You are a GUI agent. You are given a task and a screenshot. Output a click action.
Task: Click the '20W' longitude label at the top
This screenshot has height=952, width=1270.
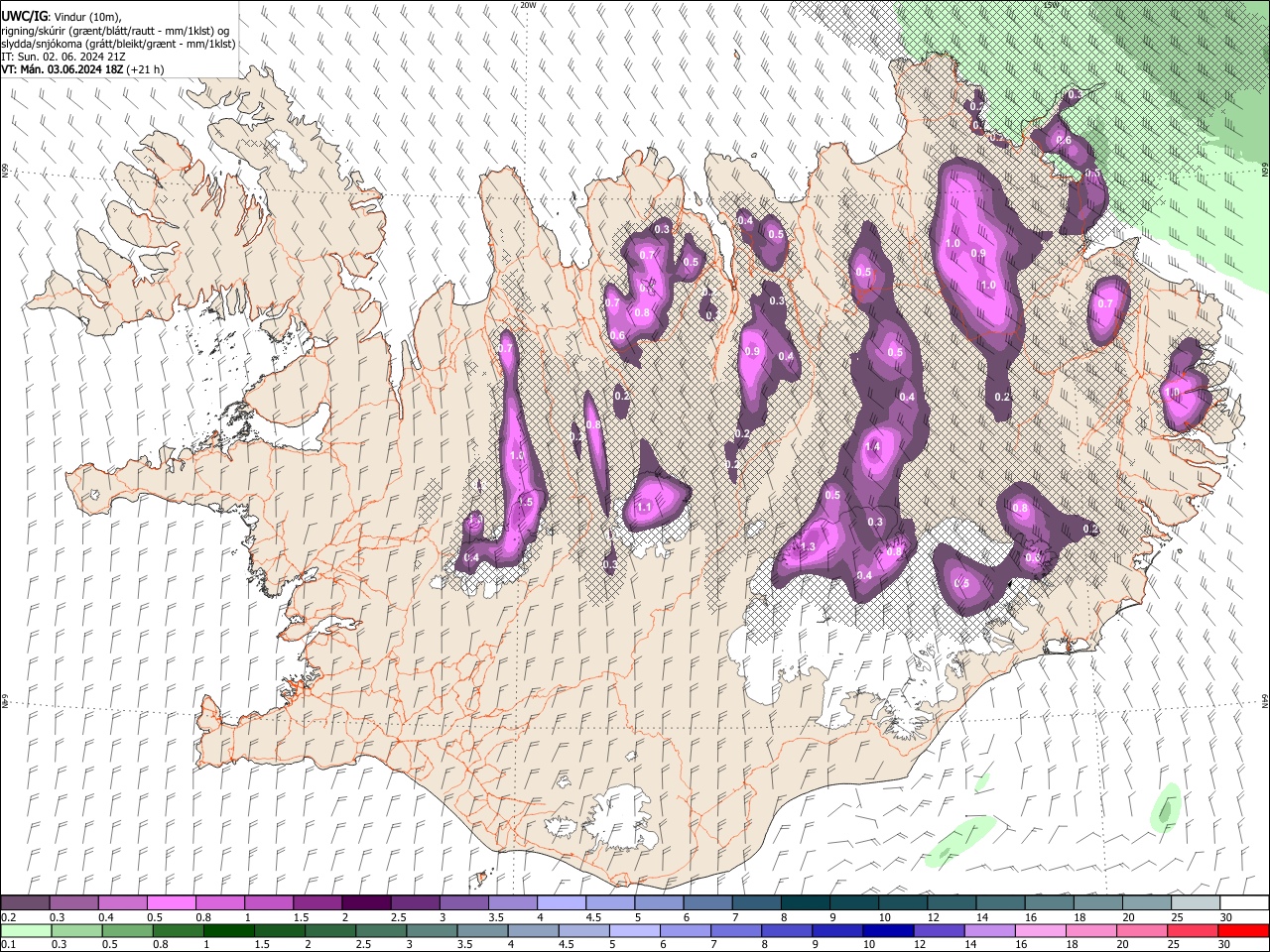point(528,5)
